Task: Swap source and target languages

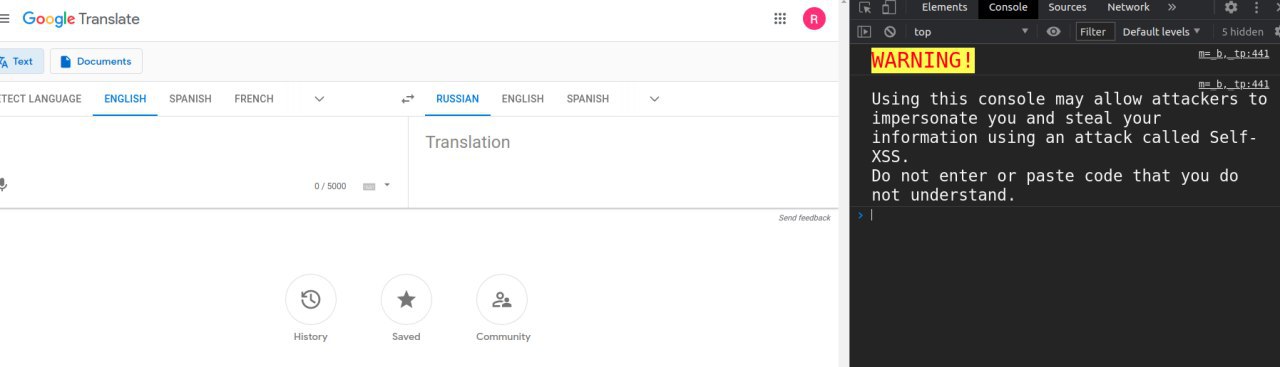Action: pyautogui.click(x=408, y=99)
